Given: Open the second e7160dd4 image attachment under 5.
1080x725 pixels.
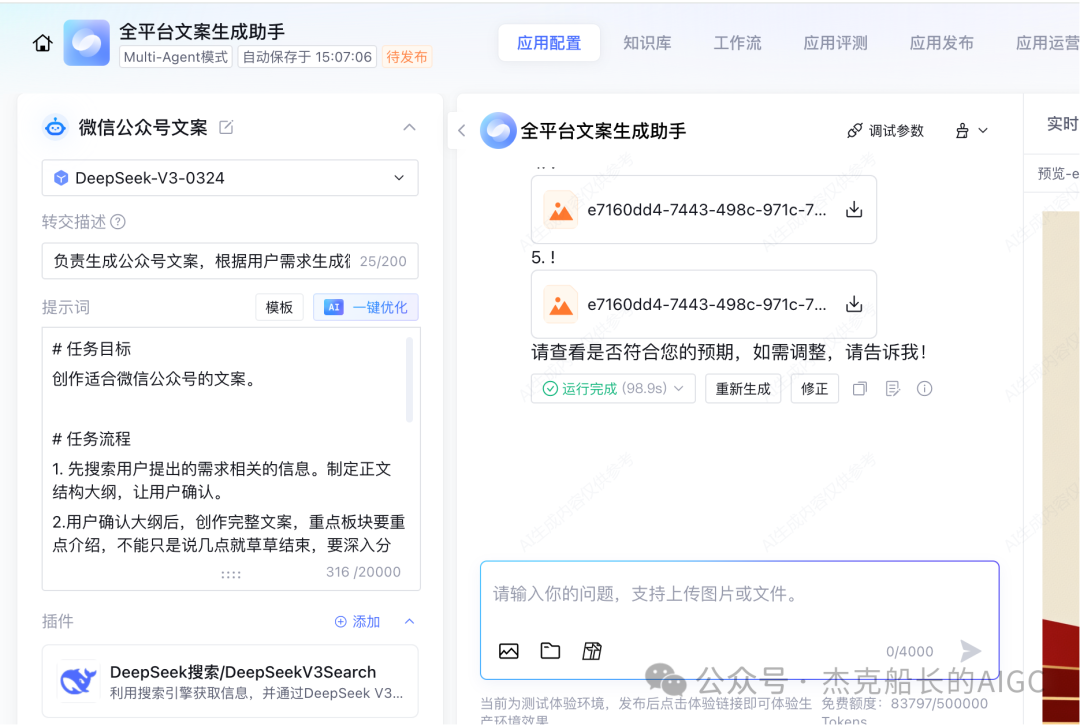Looking at the screenshot, I should (x=703, y=304).
